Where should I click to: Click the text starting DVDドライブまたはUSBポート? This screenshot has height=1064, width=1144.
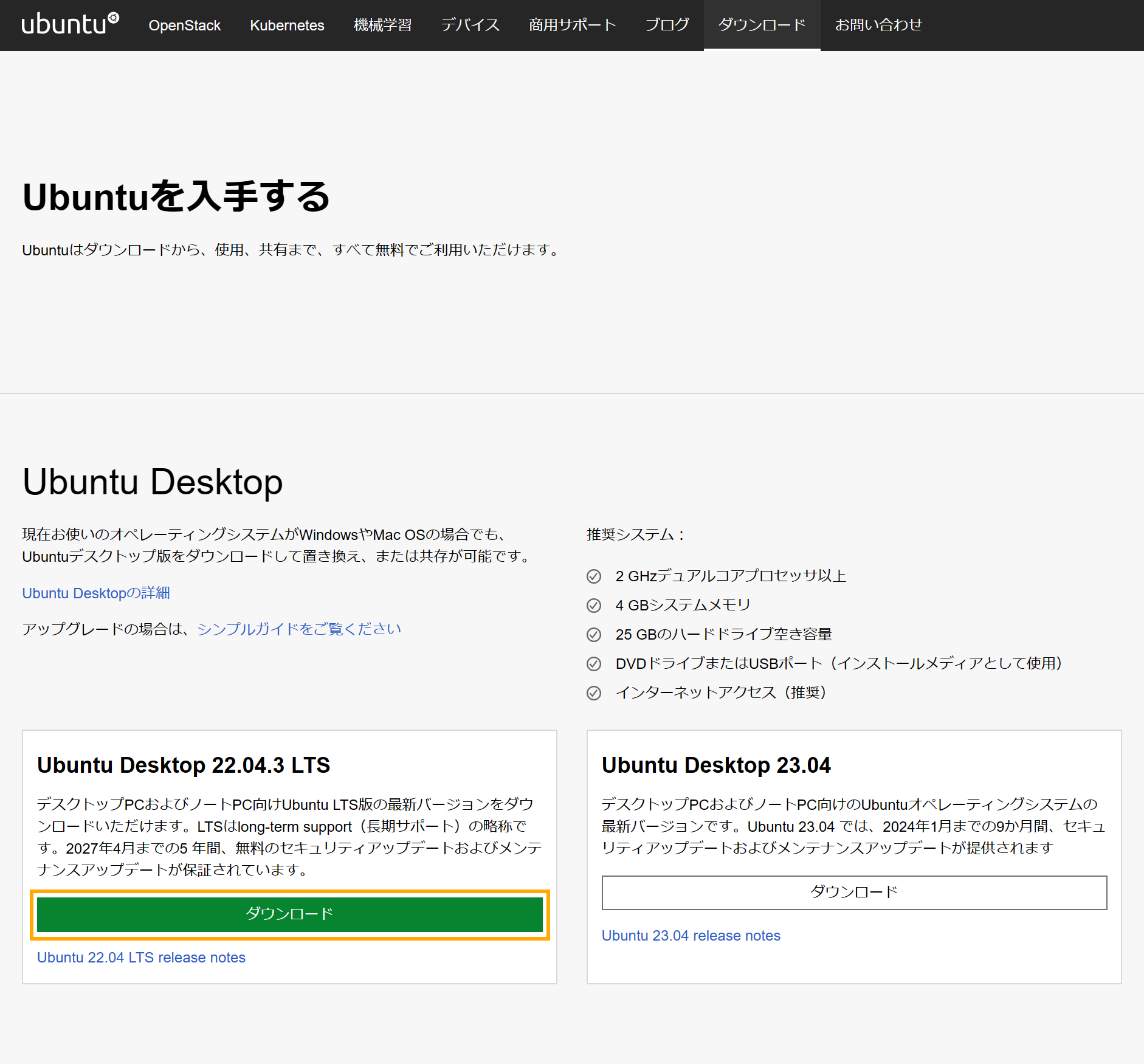(x=839, y=663)
